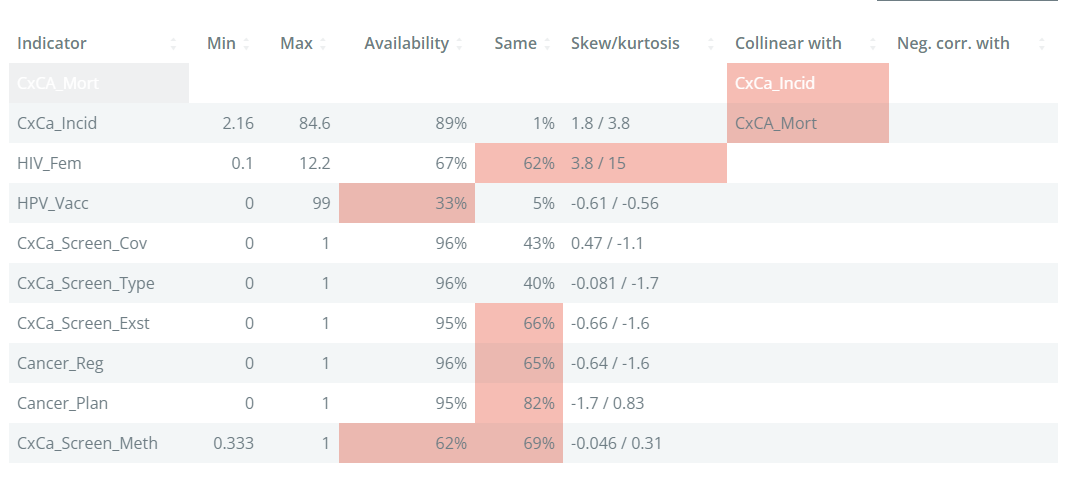Click the Max column sort arrows
The height and width of the screenshot is (482, 1083).
(x=323, y=44)
